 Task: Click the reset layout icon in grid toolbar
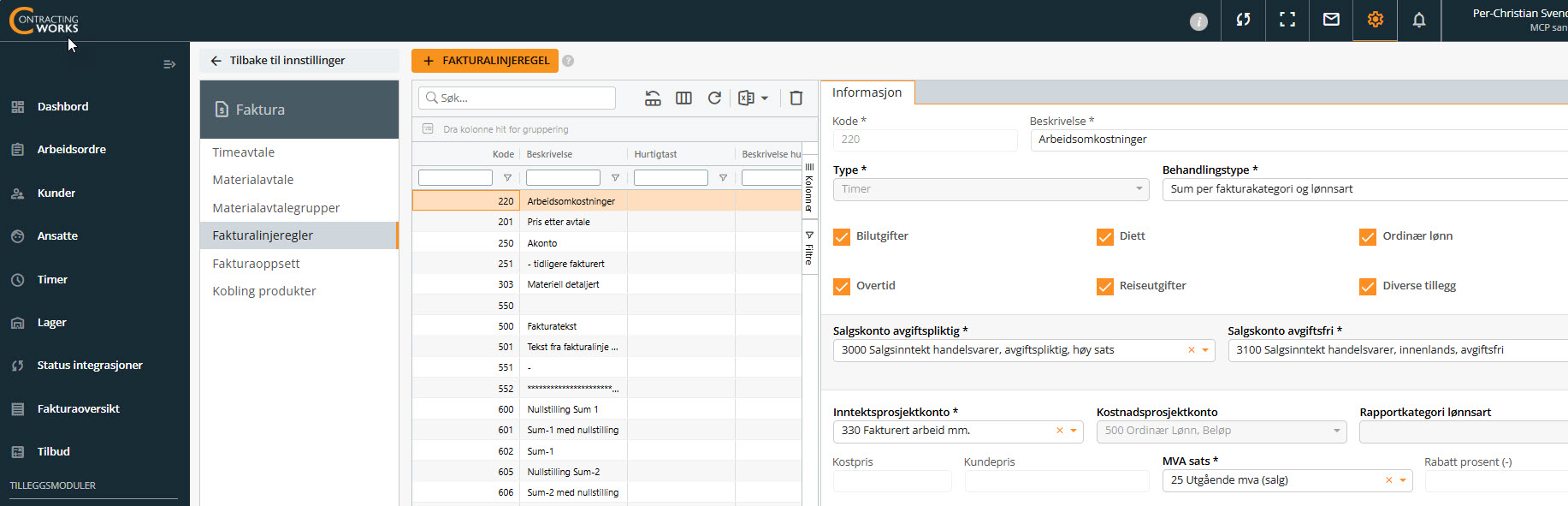click(653, 98)
